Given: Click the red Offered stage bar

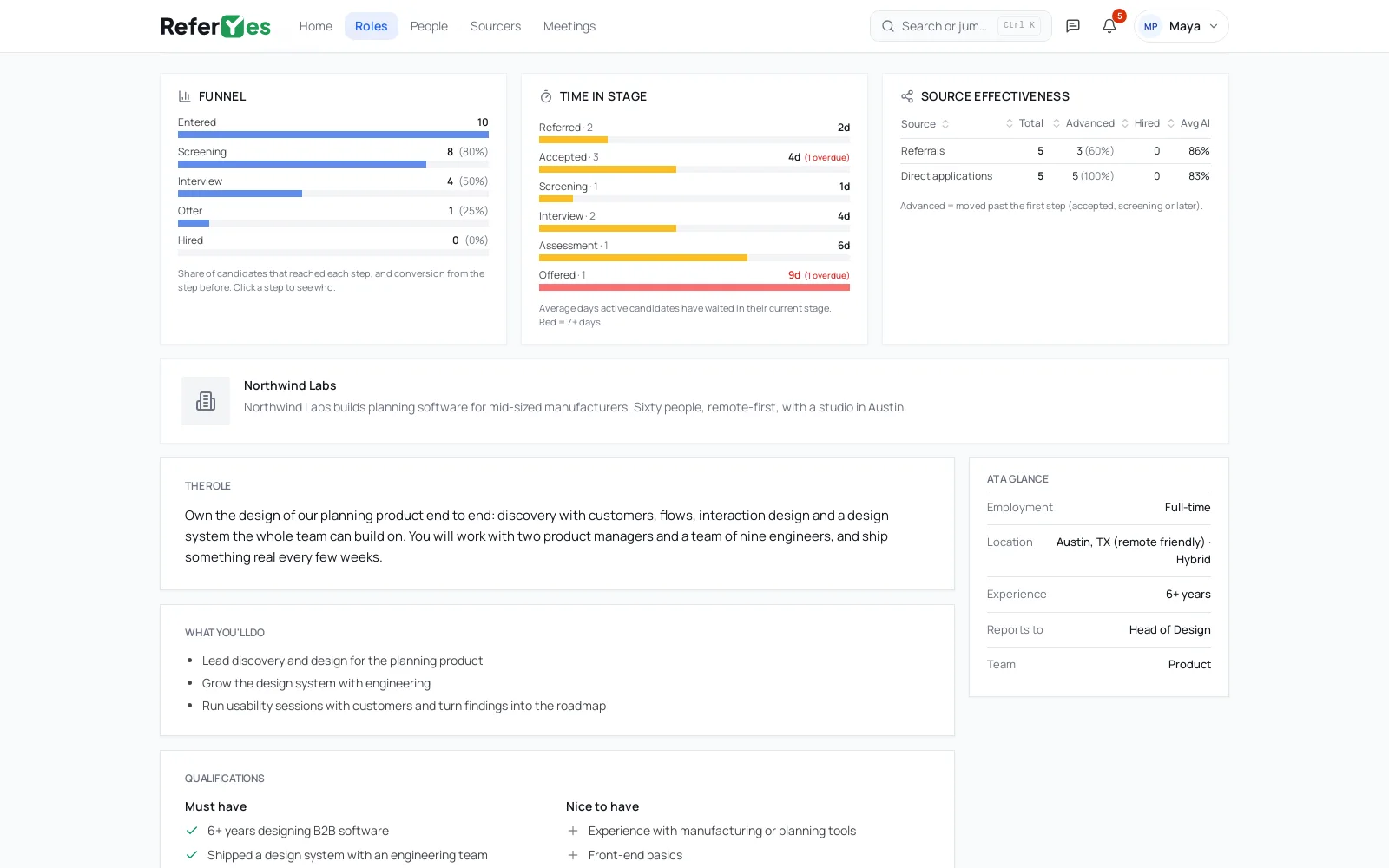Looking at the screenshot, I should pyautogui.click(x=694, y=287).
